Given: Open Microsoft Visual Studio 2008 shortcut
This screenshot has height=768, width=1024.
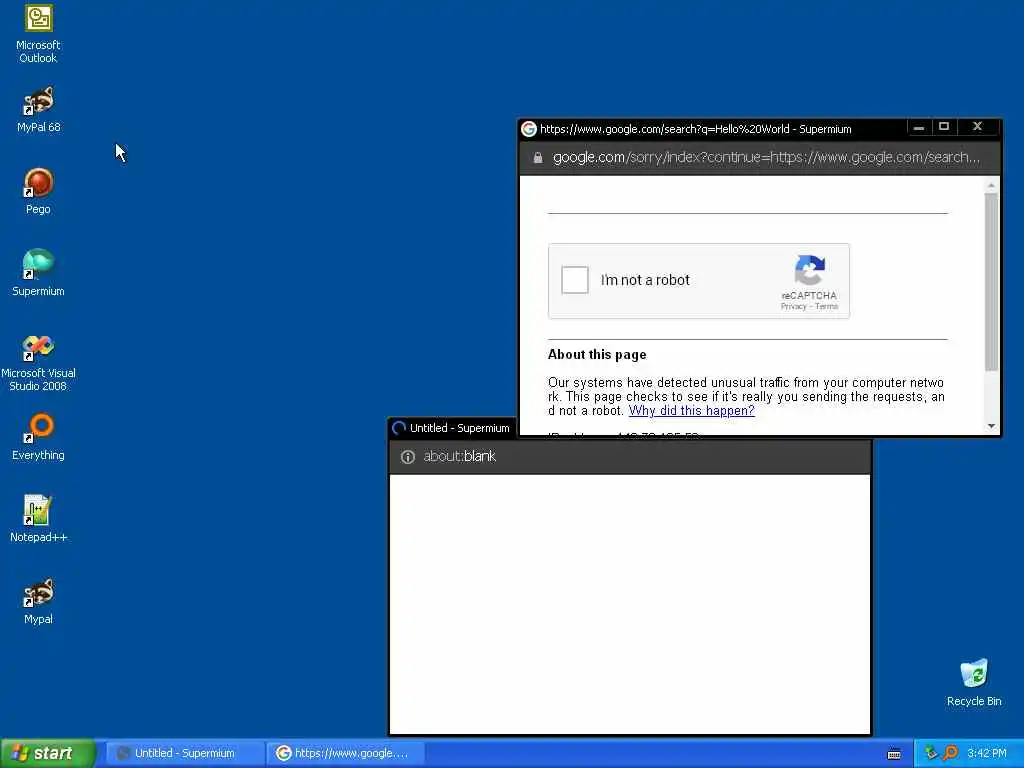Looking at the screenshot, I should click(x=39, y=363).
